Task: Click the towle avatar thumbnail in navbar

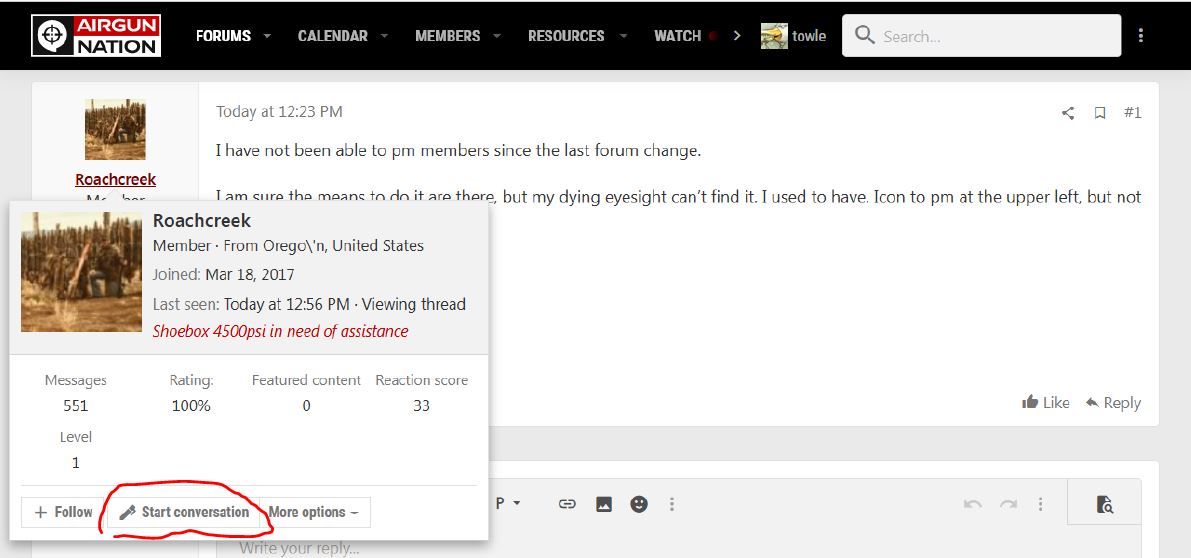Action: coord(774,36)
